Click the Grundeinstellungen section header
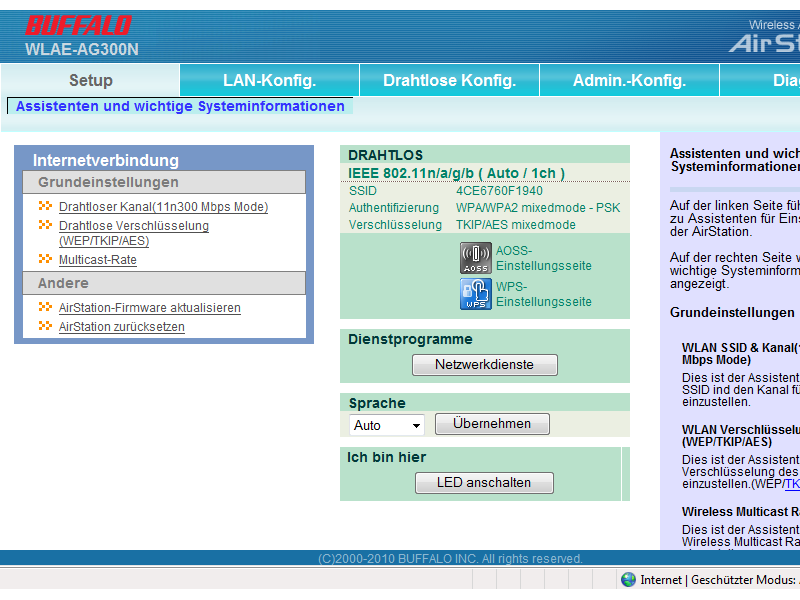Screen dimensions: 800x600 (x=164, y=182)
